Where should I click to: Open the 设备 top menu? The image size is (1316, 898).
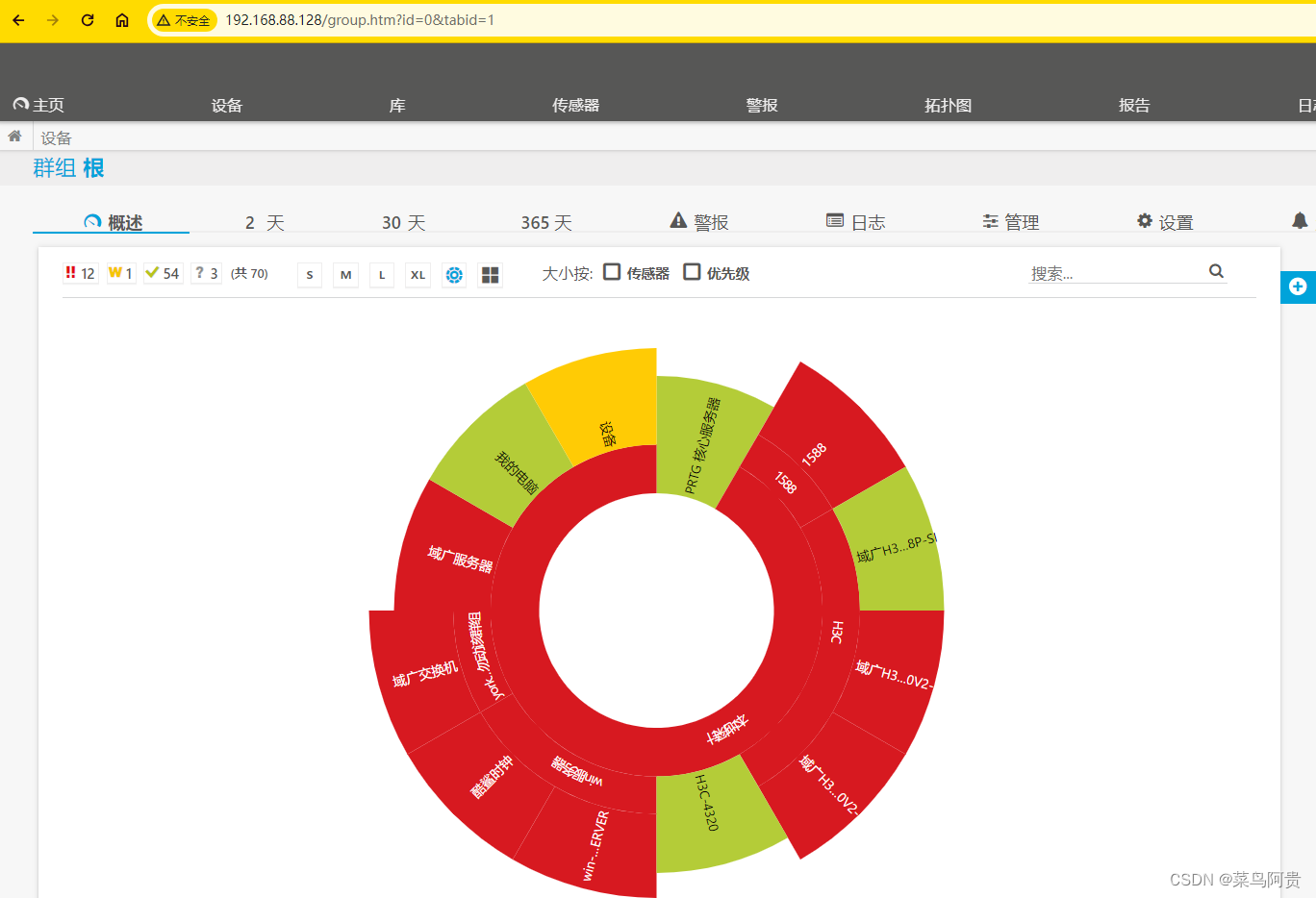227,105
